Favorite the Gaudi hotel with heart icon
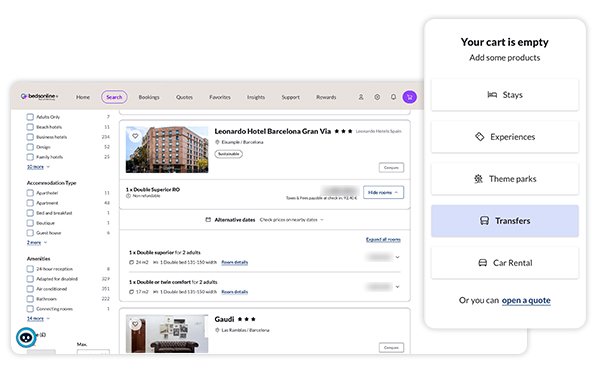Screen dimensions: 610x375 point(135,324)
